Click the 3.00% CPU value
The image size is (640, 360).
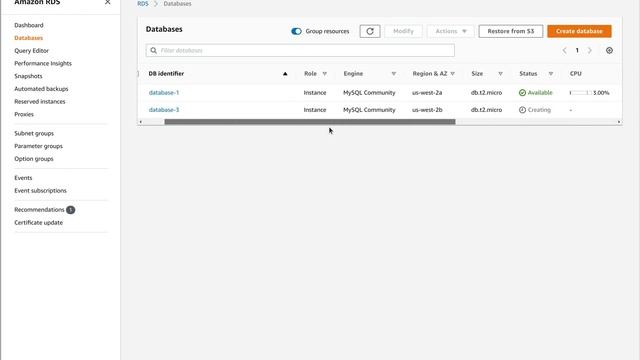click(601, 93)
